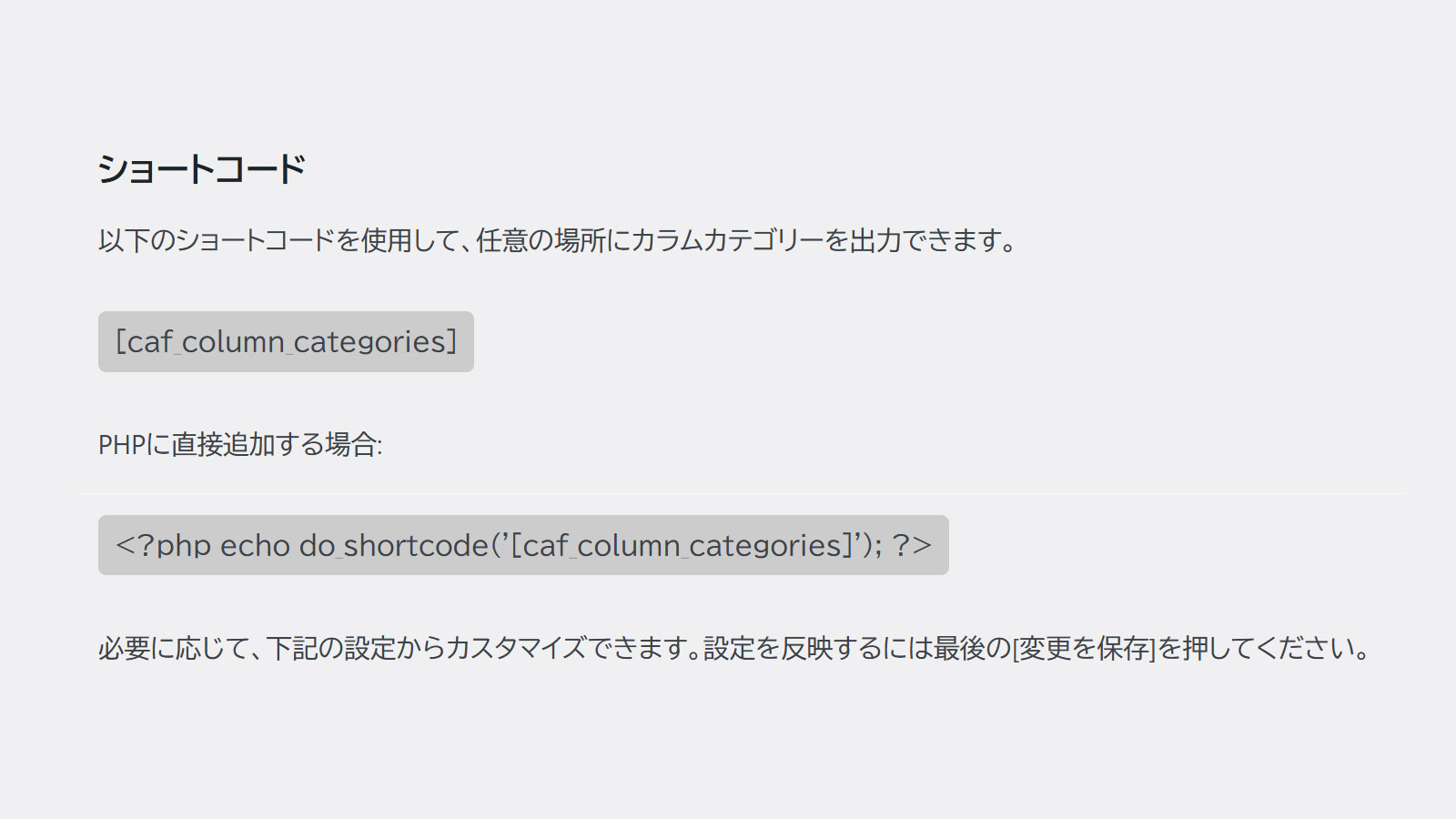Click the horizontal divider above the PHP snippet
Screen dimensions: 1456x819
click(741, 493)
